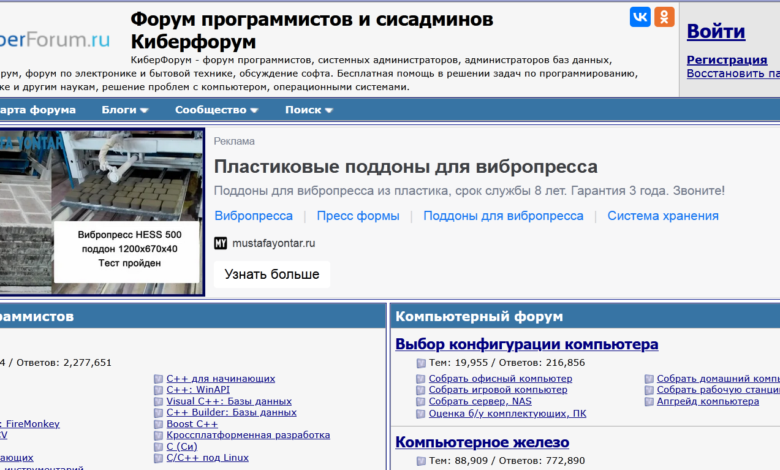Click folder icon beside C (Си)
Image resolution: width=780 pixels, height=470 pixels.
(158, 447)
